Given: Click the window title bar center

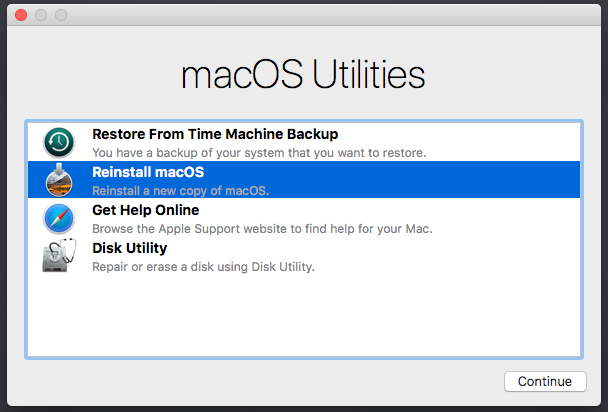Looking at the screenshot, I should 304,16.
